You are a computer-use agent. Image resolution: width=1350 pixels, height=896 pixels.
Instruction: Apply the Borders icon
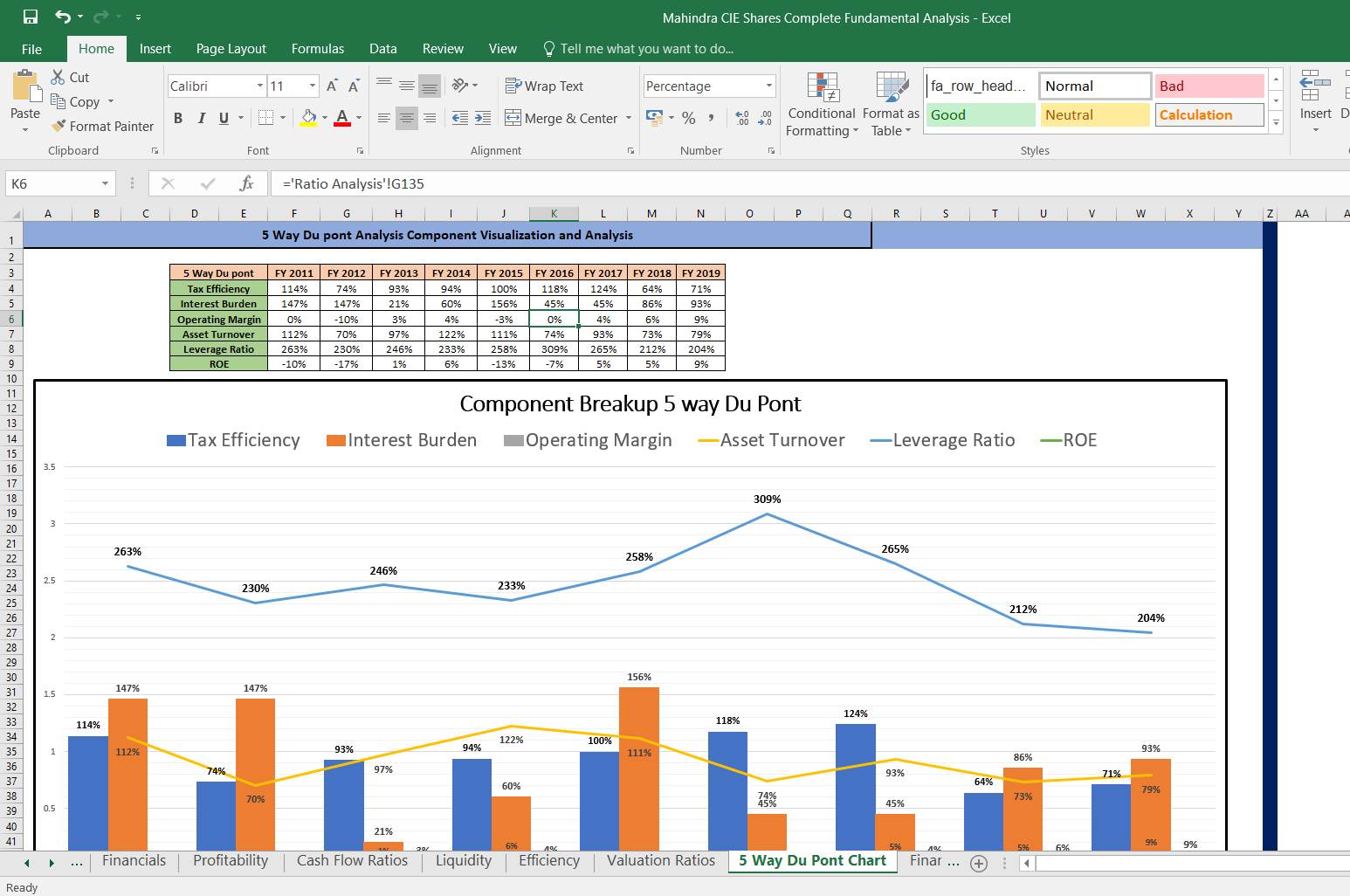266,117
